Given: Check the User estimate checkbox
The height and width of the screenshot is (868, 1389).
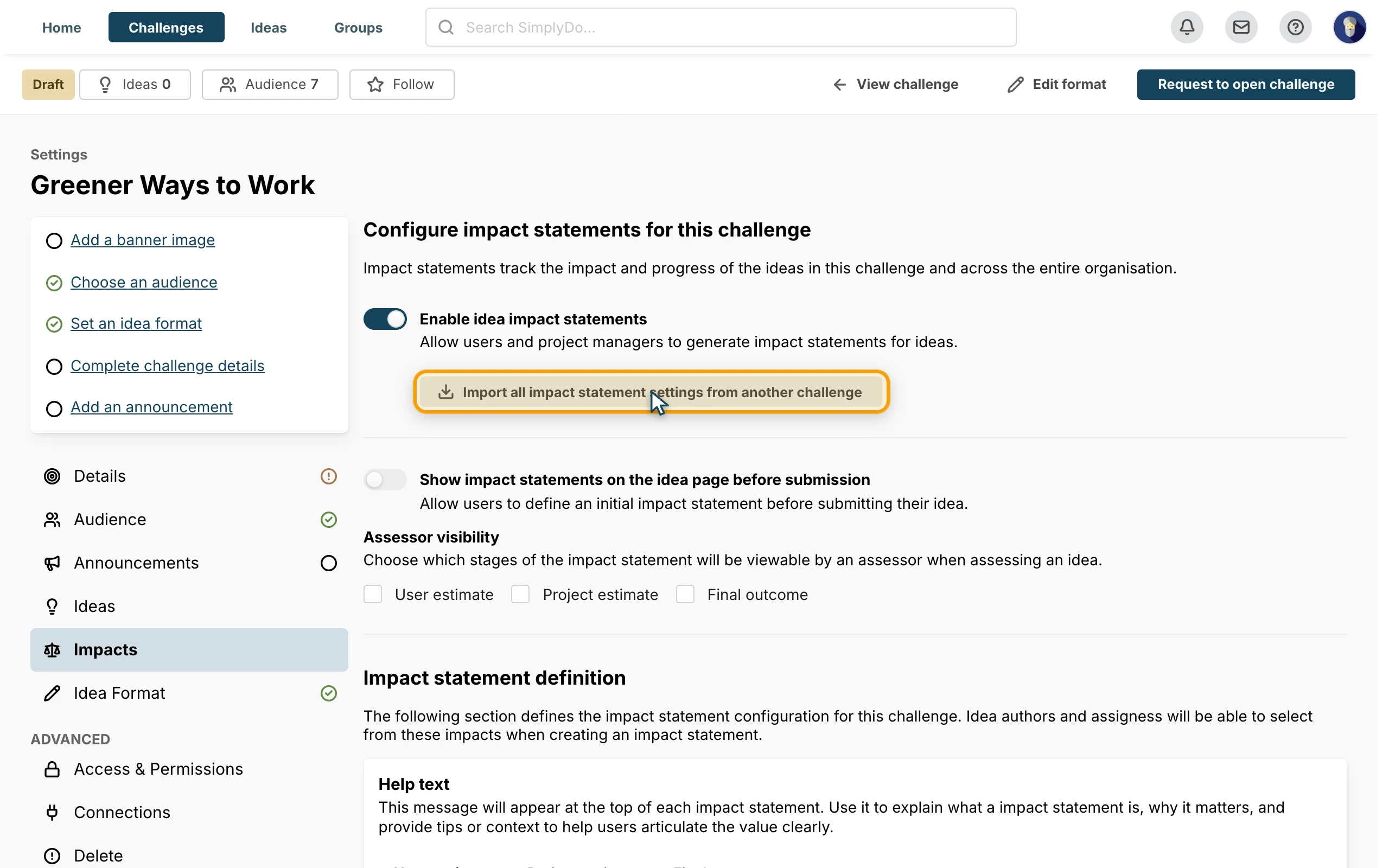Looking at the screenshot, I should [x=373, y=594].
